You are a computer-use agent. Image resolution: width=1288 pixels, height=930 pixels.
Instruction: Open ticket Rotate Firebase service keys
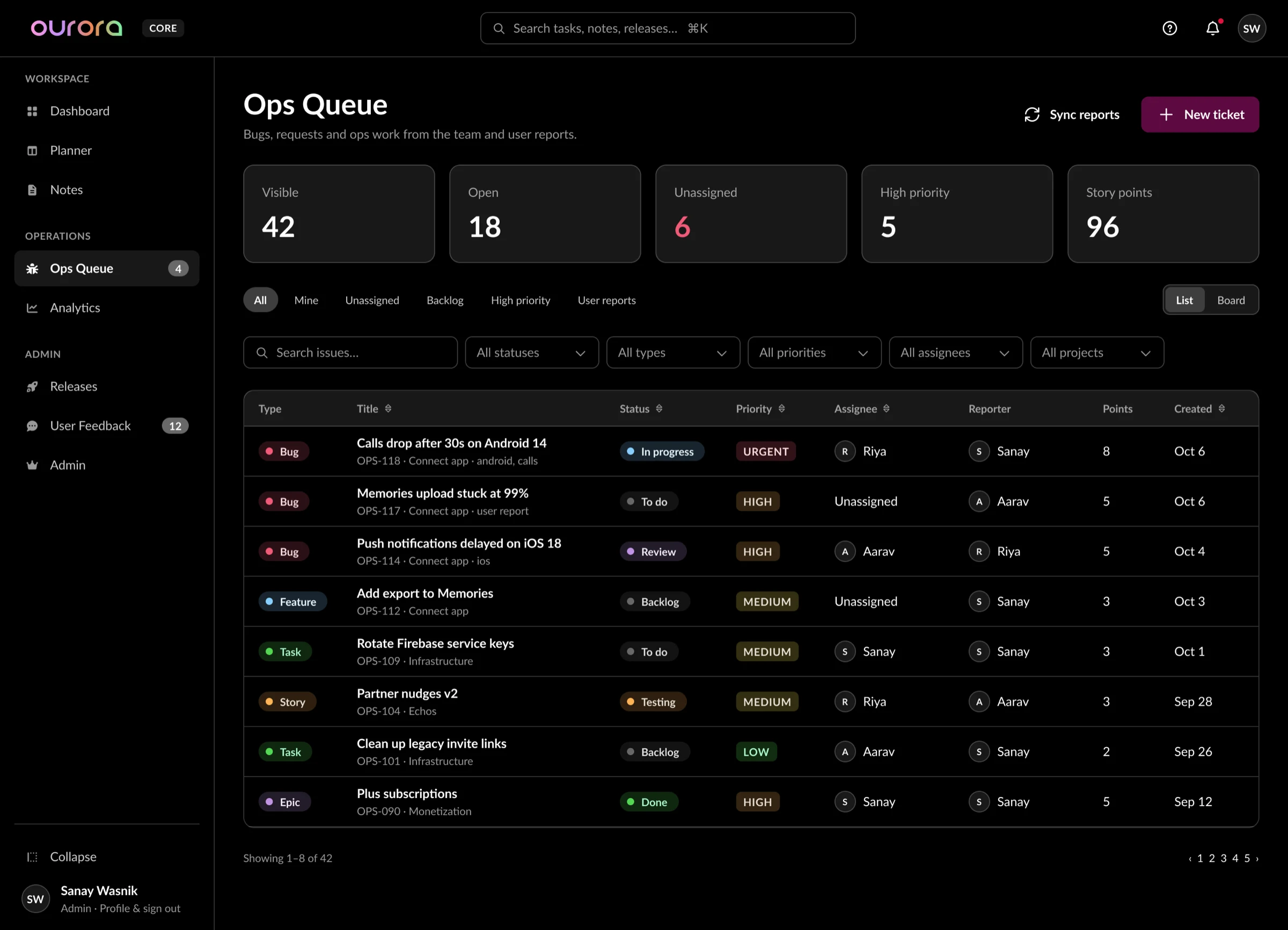coord(435,643)
